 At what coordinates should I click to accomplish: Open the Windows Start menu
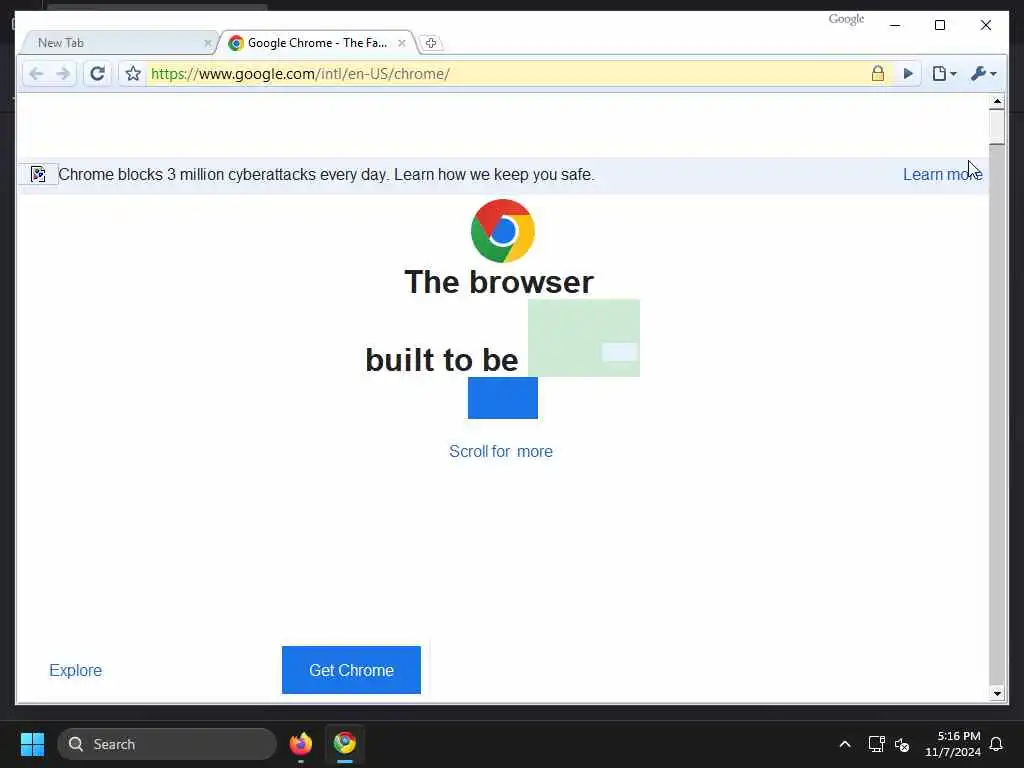[32, 744]
